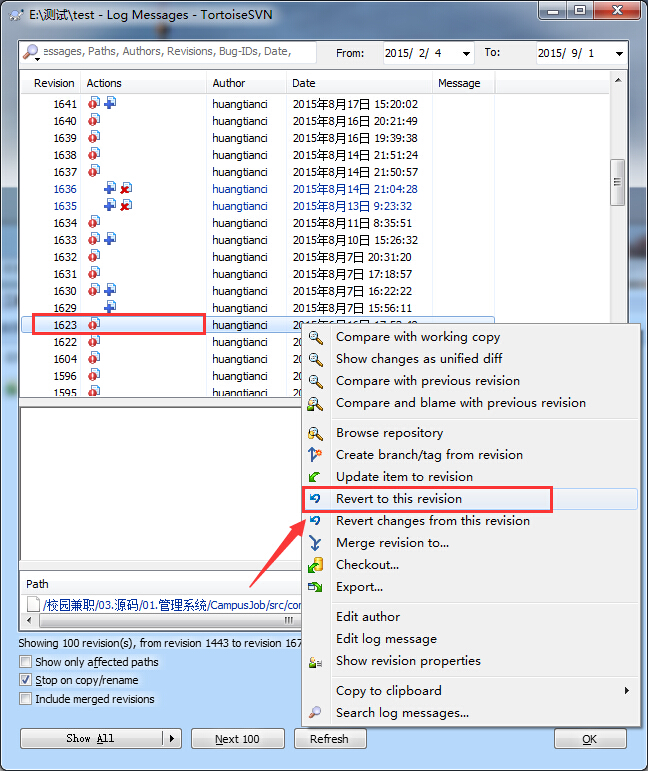Viewport: 648px width, 771px height.
Task: Click the added icon in revision 1633 row
Action: [x=110, y=239]
